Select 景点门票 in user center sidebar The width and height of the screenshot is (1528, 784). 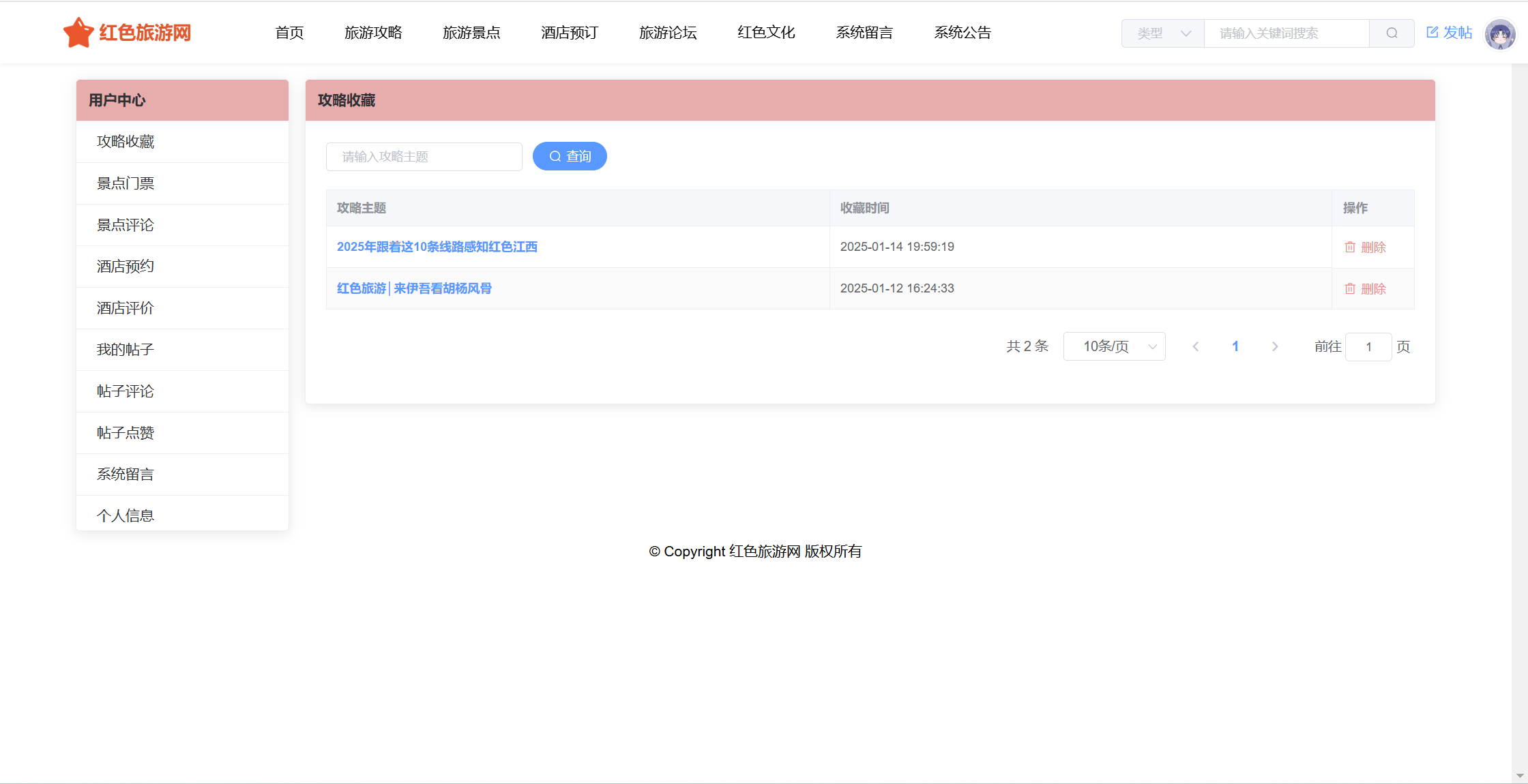(x=126, y=183)
